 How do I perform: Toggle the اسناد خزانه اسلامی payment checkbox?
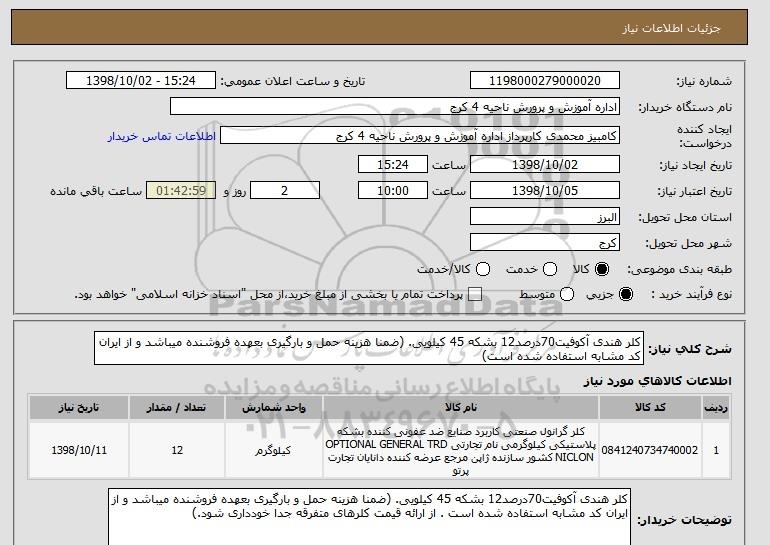(475, 294)
